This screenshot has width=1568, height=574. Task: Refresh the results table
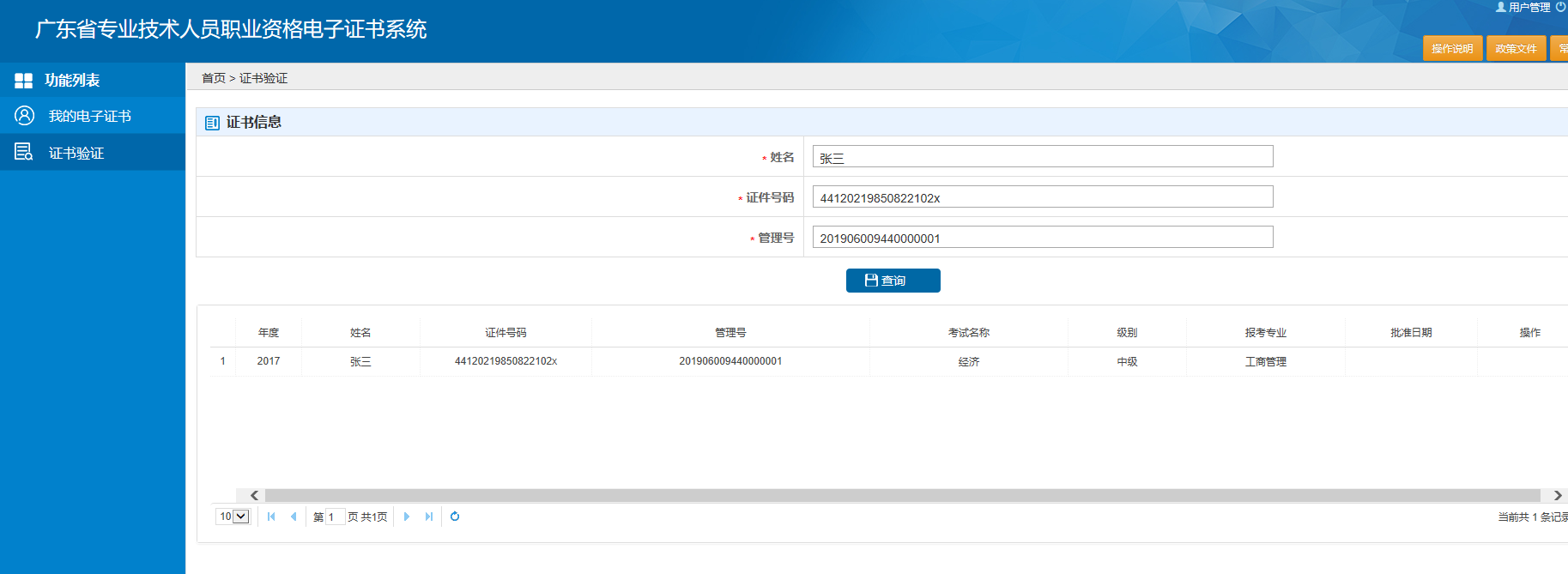pos(455,517)
